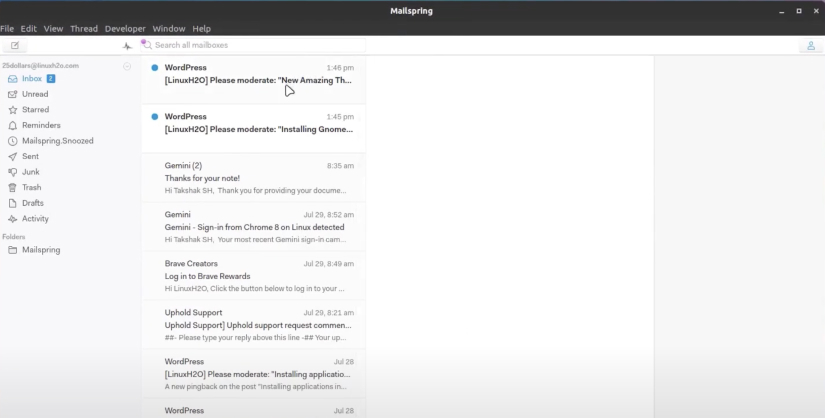Select the Trash folder label
This screenshot has width=825, height=418.
tap(32, 187)
